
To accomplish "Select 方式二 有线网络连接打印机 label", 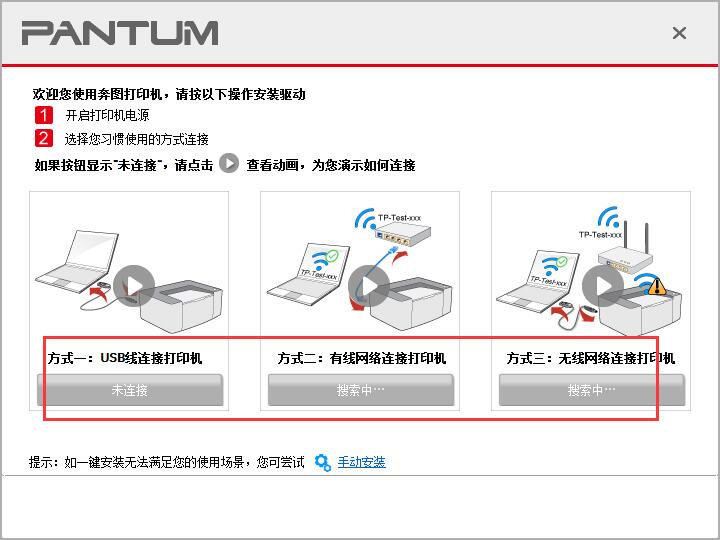I will point(361,358).
